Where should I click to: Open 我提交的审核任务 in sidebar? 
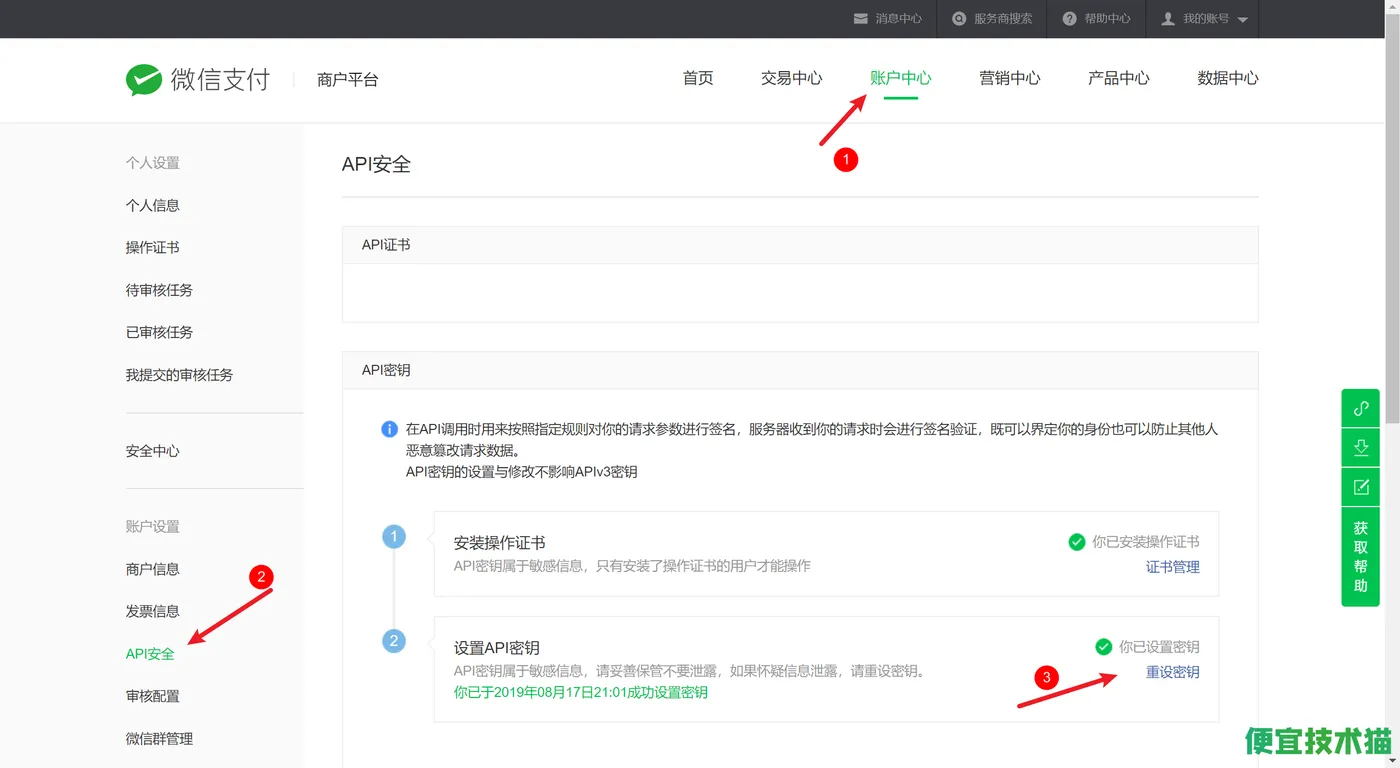point(179,375)
